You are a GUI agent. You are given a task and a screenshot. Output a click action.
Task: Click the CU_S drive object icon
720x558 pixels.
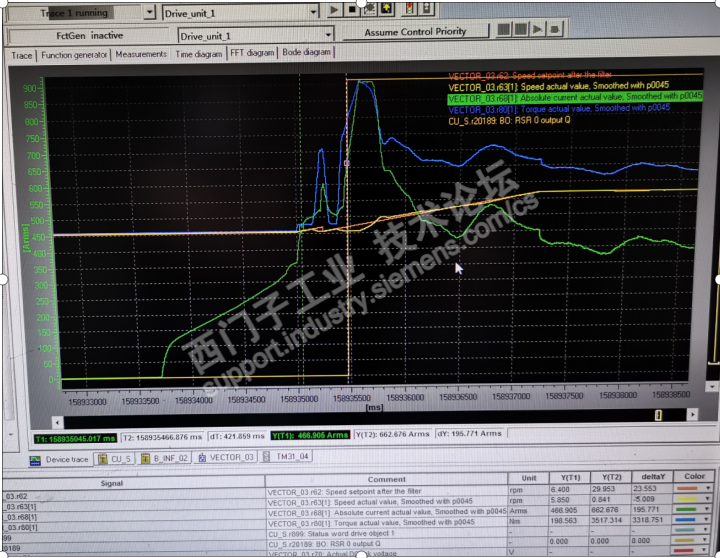pyautogui.click(x=103, y=458)
